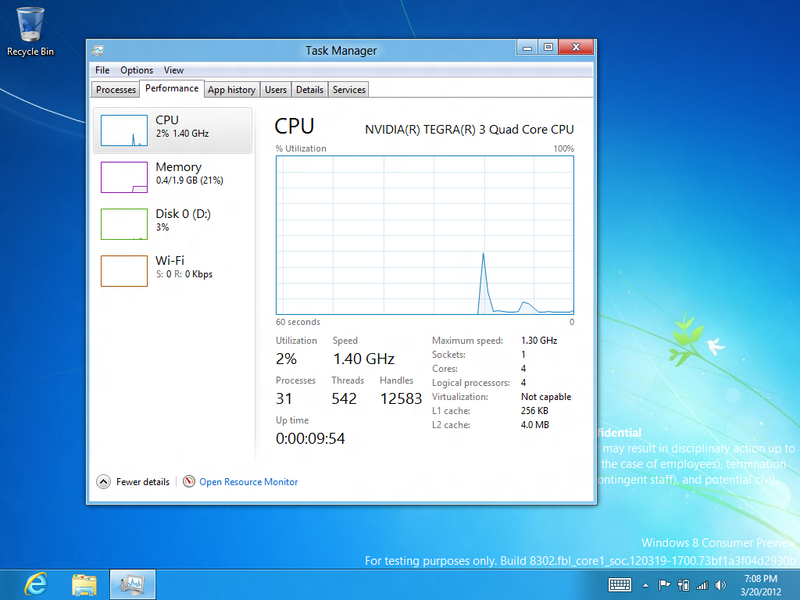800x600 pixels.
Task: Collapse view with Fewer details arrow
Action: pos(104,482)
